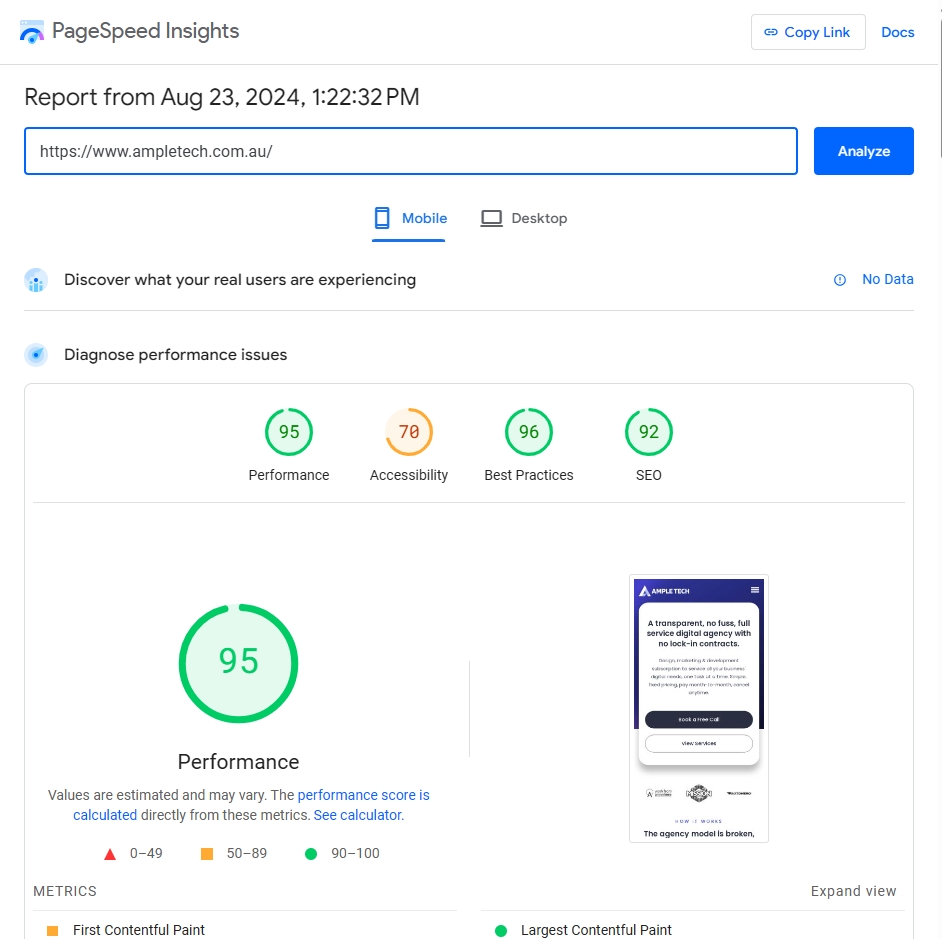Select the Performance score gauge 95
The image size is (942, 939).
[289, 432]
